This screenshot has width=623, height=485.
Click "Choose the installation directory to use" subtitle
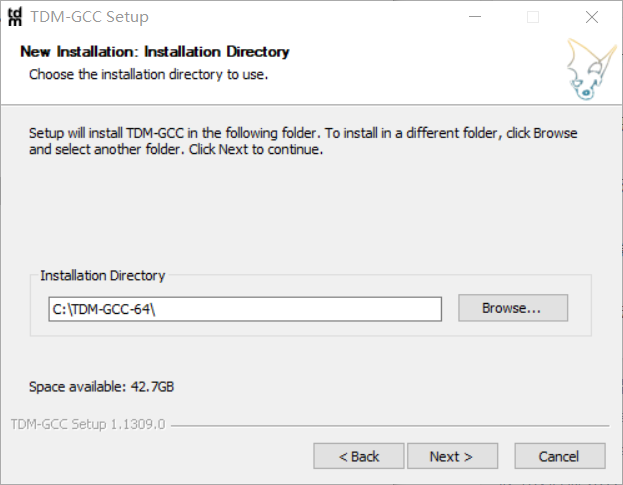(149, 74)
